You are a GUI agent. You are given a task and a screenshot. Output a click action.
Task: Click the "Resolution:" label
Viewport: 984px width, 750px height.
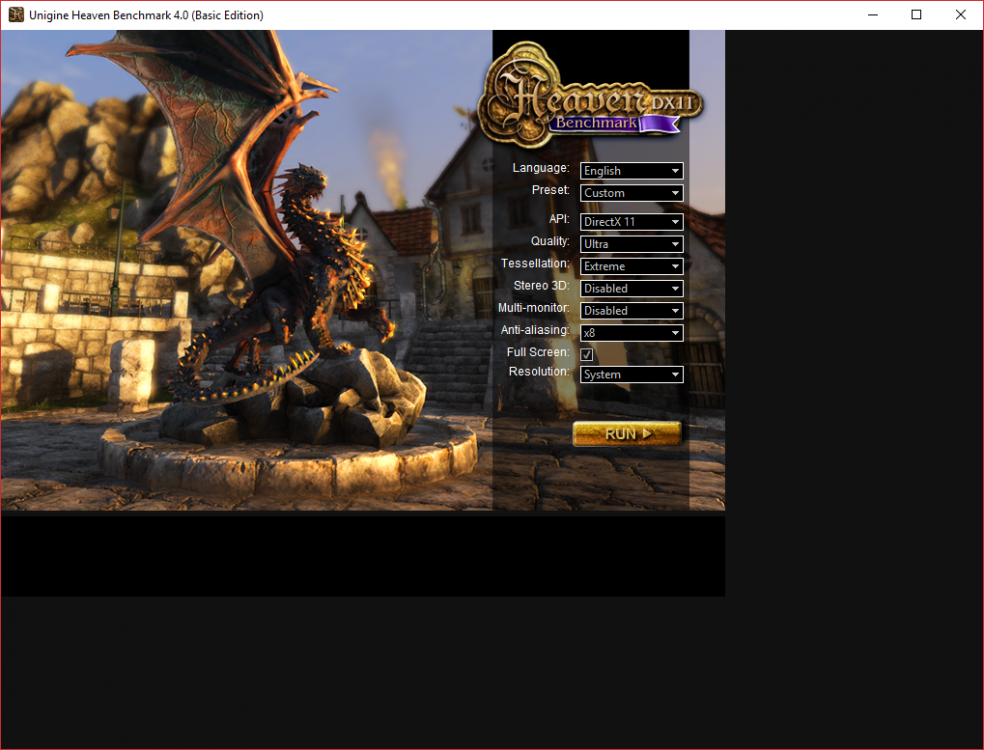click(539, 372)
